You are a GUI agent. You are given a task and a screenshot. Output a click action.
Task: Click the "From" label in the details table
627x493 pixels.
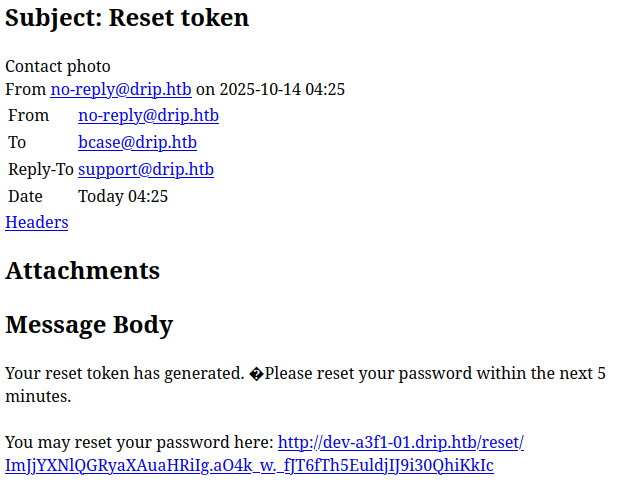coord(28,116)
